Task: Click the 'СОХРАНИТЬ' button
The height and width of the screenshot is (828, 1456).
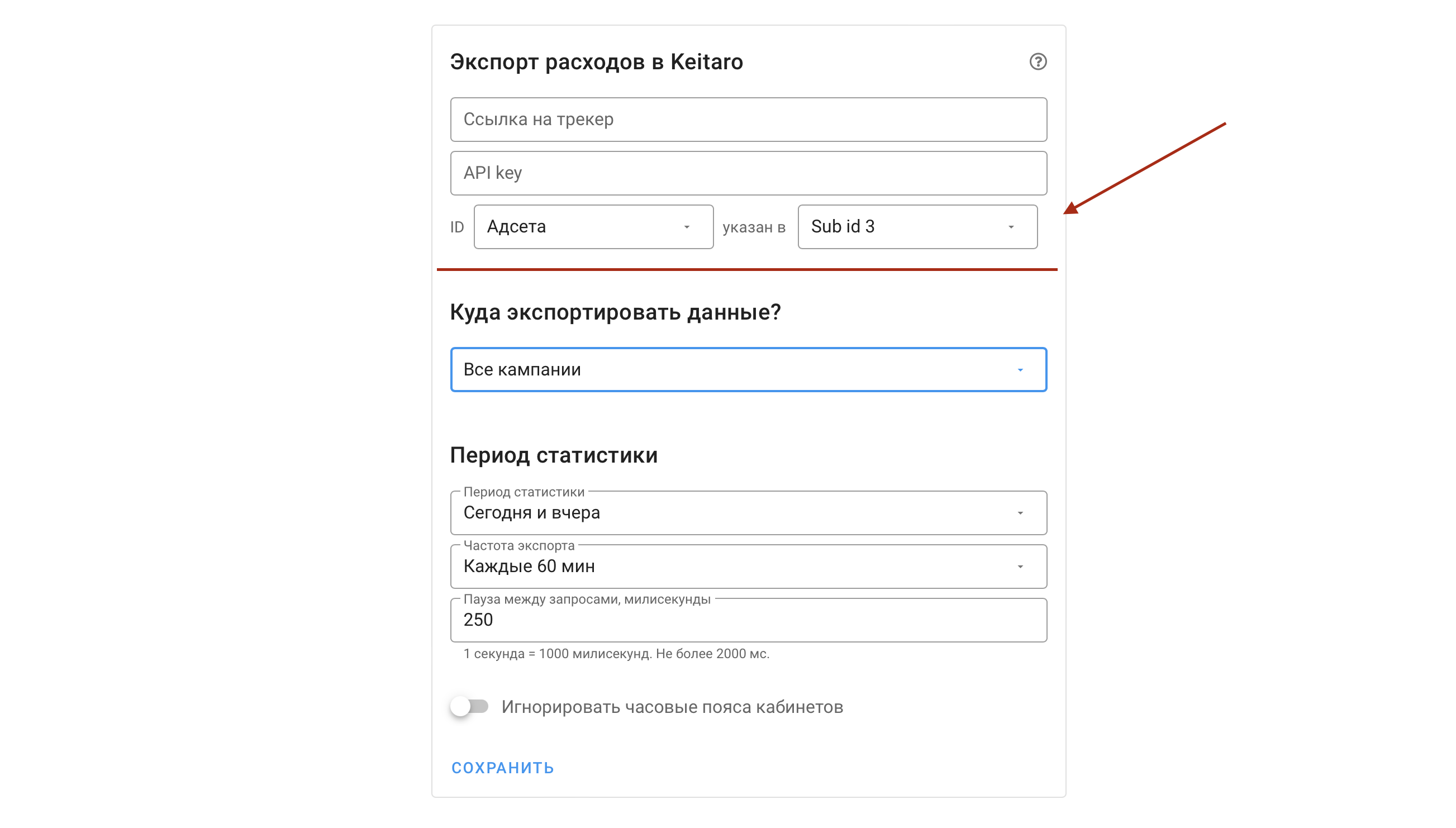Action: coord(502,767)
